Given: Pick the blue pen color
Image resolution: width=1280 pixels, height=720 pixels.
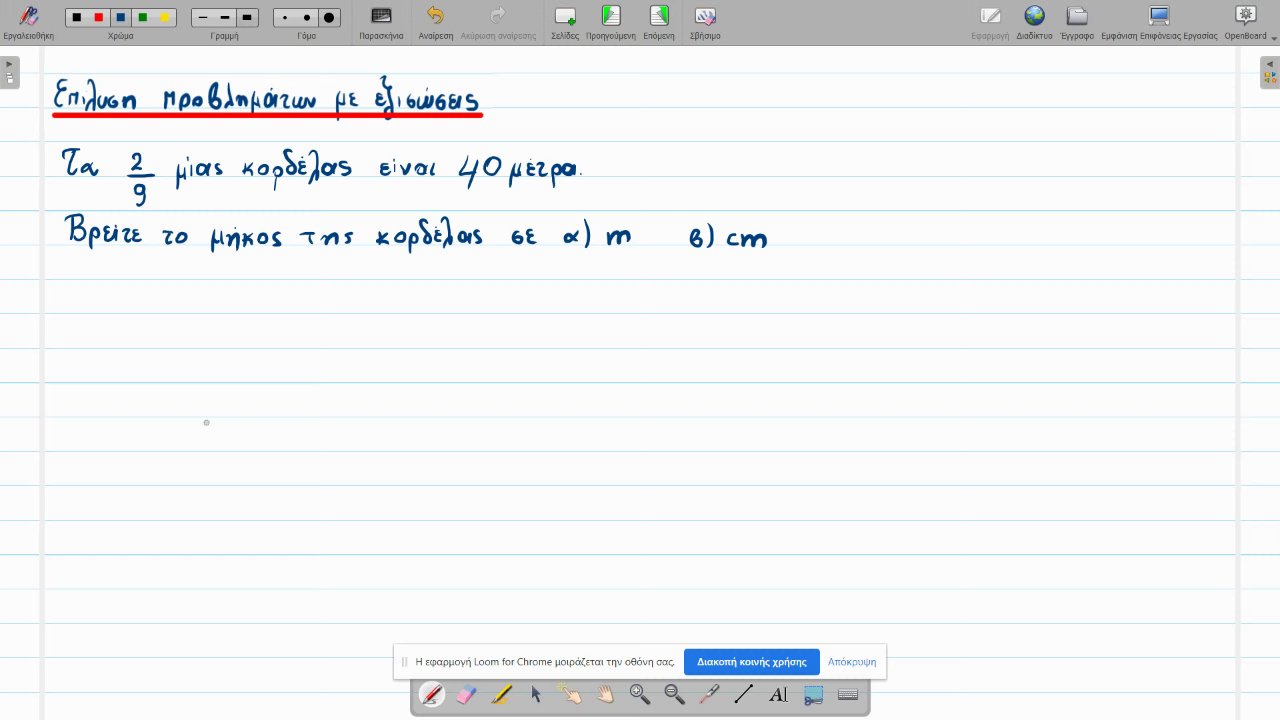Looking at the screenshot, I should click(121, 18).
